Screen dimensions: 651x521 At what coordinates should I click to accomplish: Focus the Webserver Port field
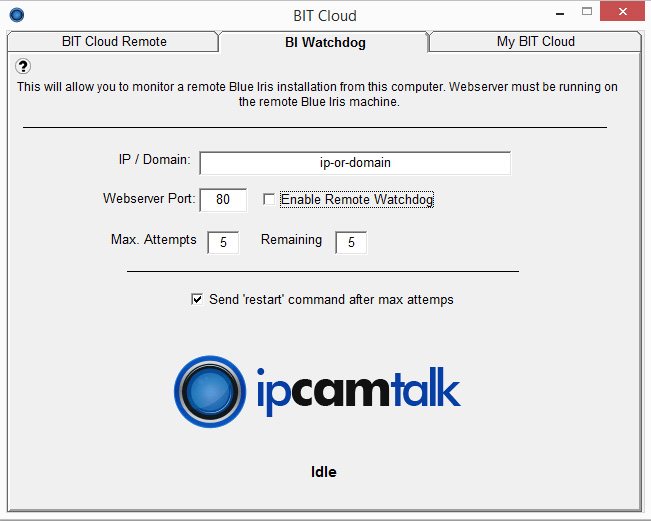pyautogui.click(x=223, y=200)
